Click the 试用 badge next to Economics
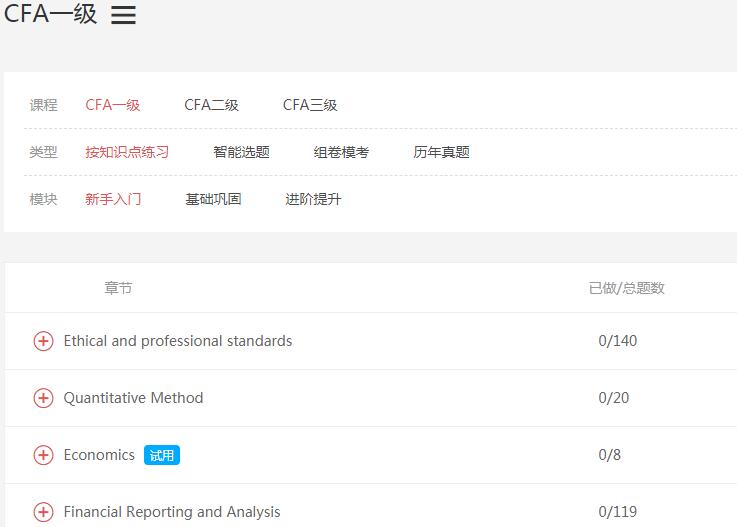The image size is (737, 527). click(162, 455)
